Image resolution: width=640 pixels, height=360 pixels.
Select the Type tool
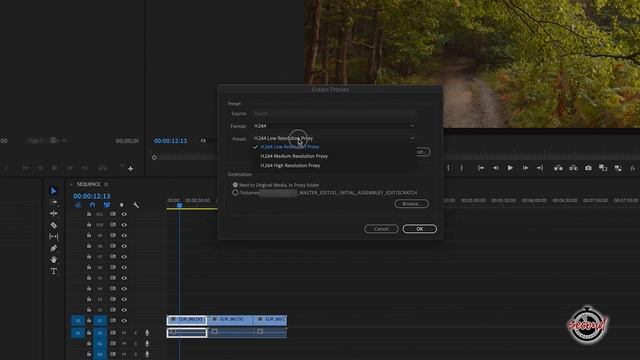53,271
